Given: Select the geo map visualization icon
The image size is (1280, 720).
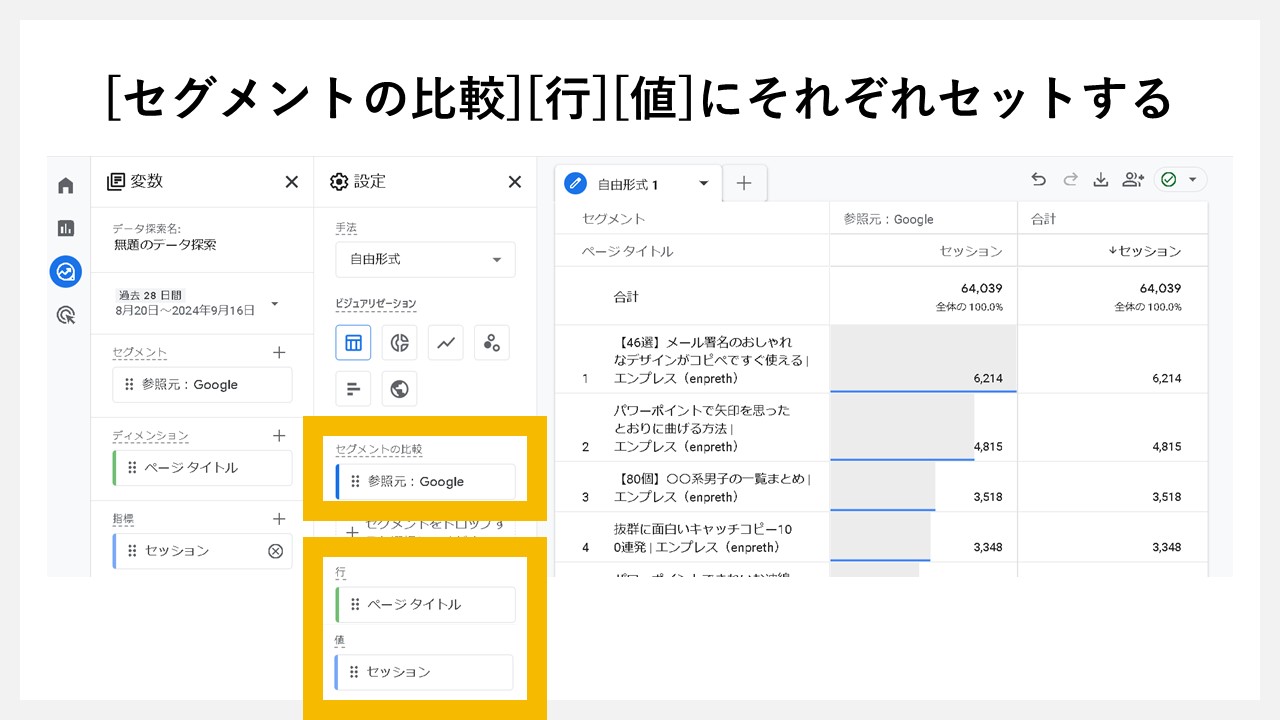Looking at the screenshot, I should pyautogui.click(x=399, y=388).
